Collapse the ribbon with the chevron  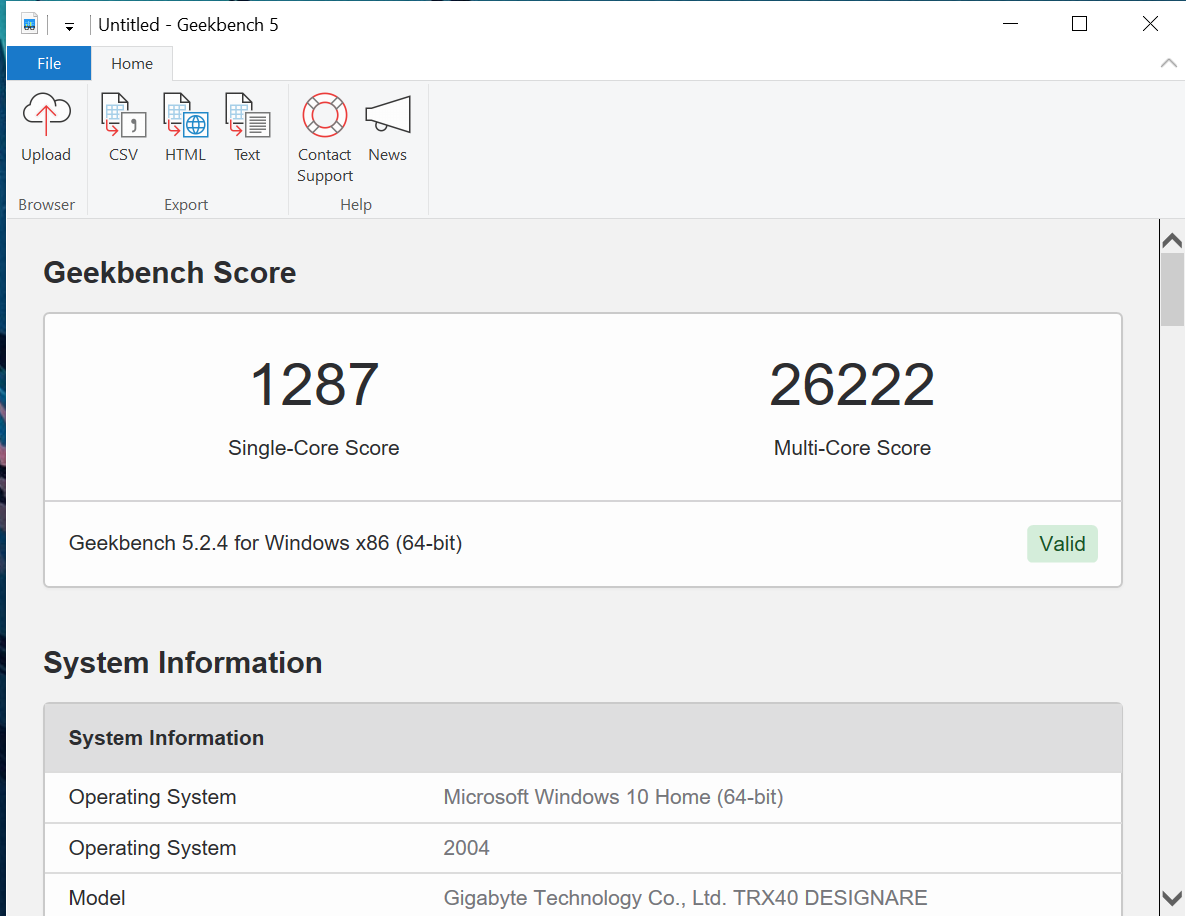click(x=1168, y=64)
